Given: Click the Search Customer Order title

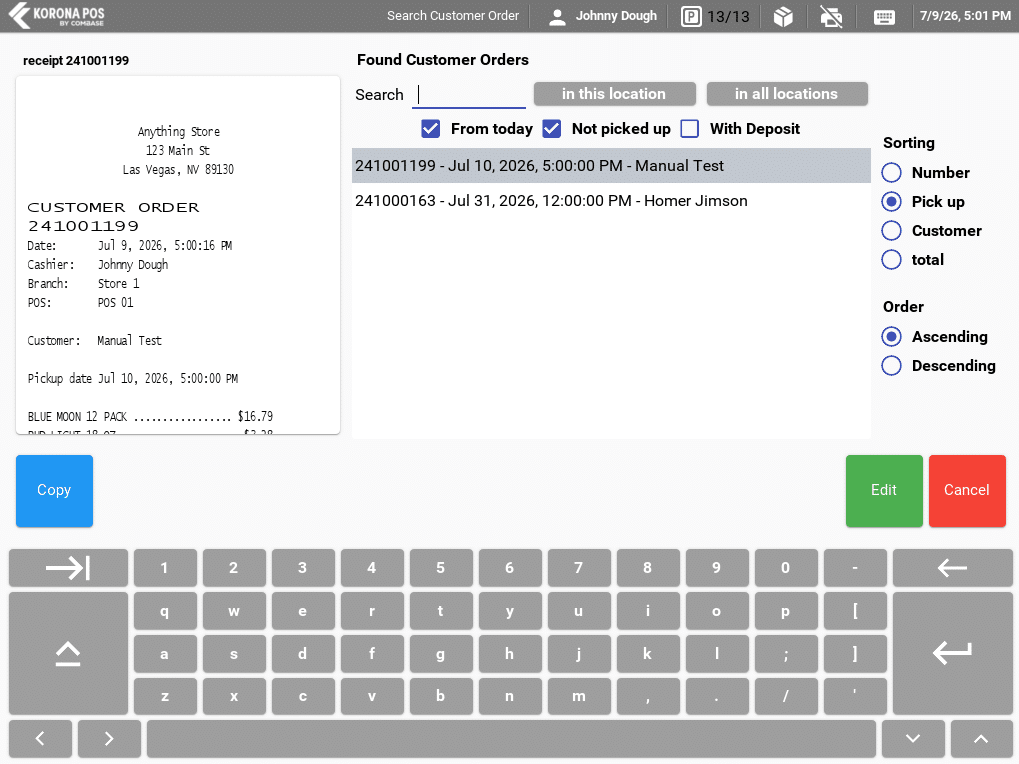Looking at the screenshot, I should pyautogui.click(x=453, y=16).
